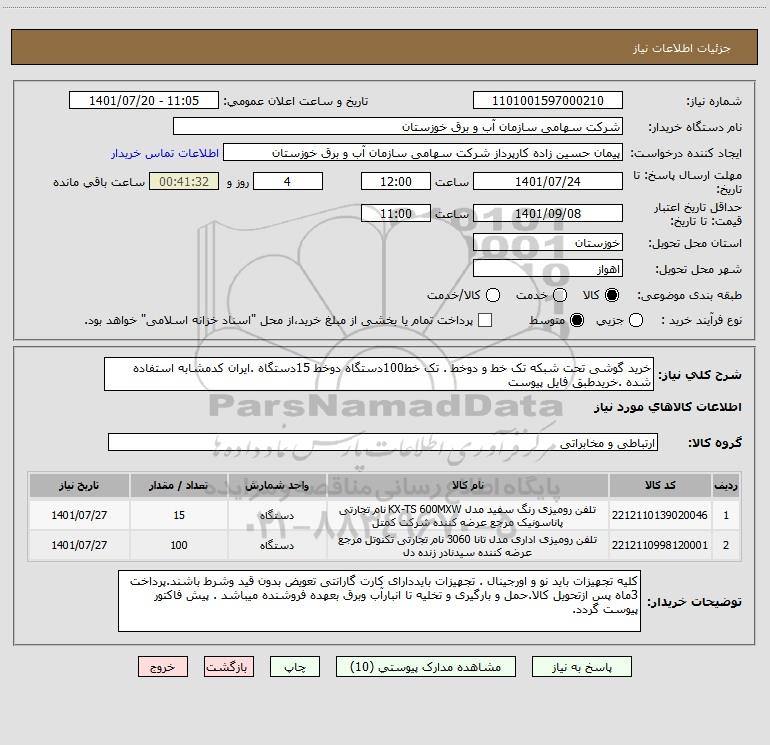Click quantity cell 15
The width and height of the screenshot is (770, 745).
(179, 515)
